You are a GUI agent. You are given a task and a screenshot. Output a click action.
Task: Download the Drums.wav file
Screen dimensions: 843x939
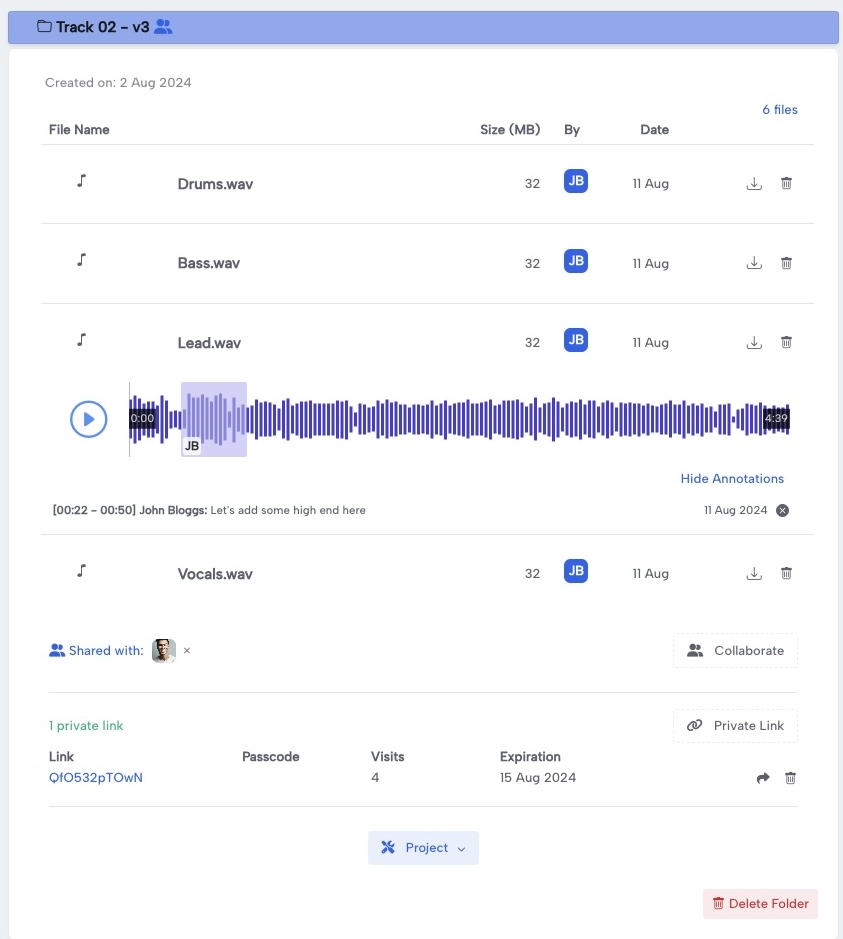(754, 184)
